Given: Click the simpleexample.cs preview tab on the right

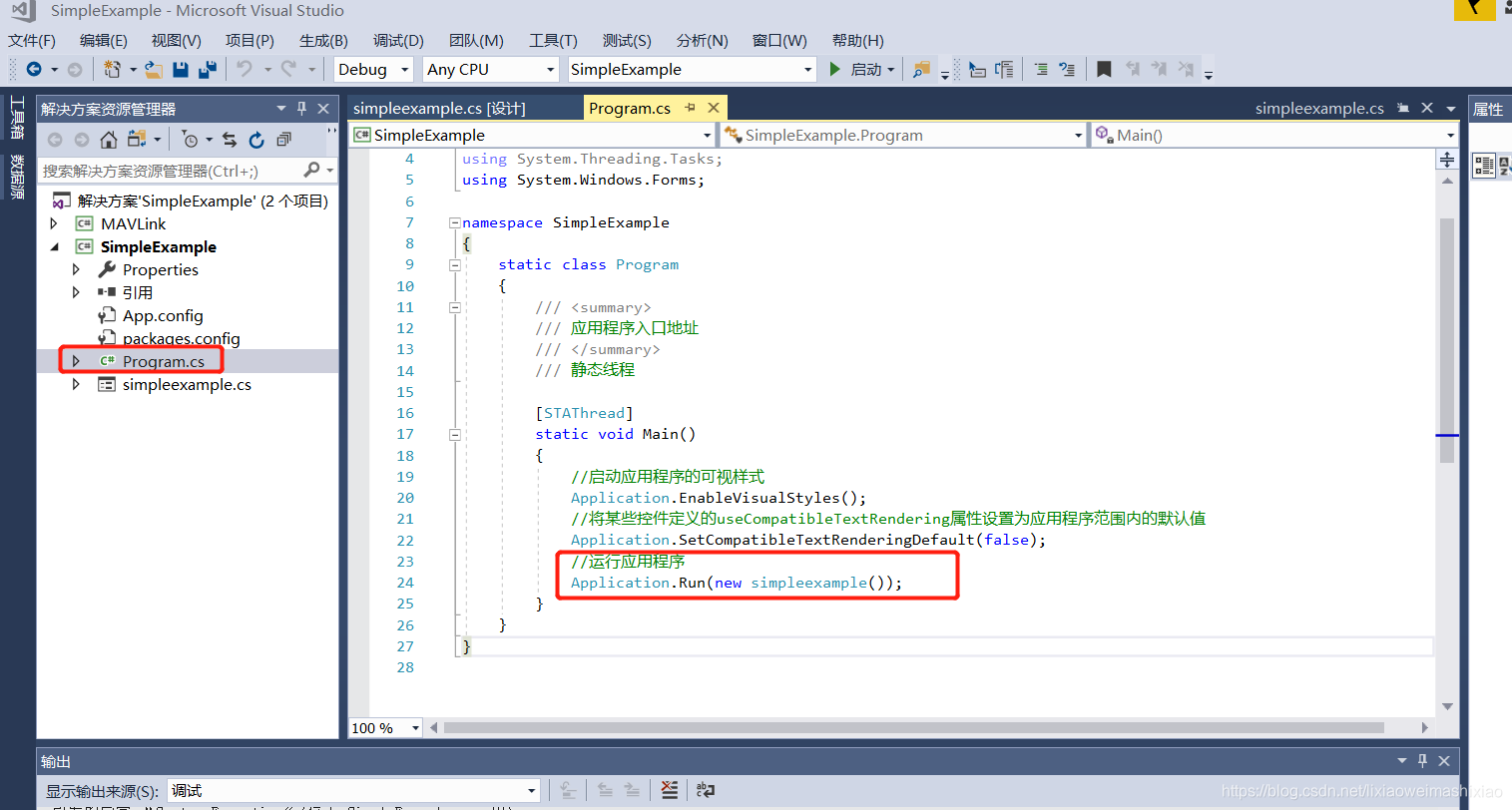Looking at the screenshot, I should click(1319, 108).
